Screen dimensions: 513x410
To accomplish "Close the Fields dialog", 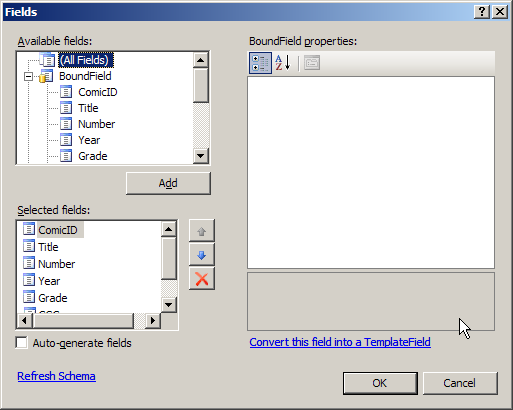I will coord(500,12).
